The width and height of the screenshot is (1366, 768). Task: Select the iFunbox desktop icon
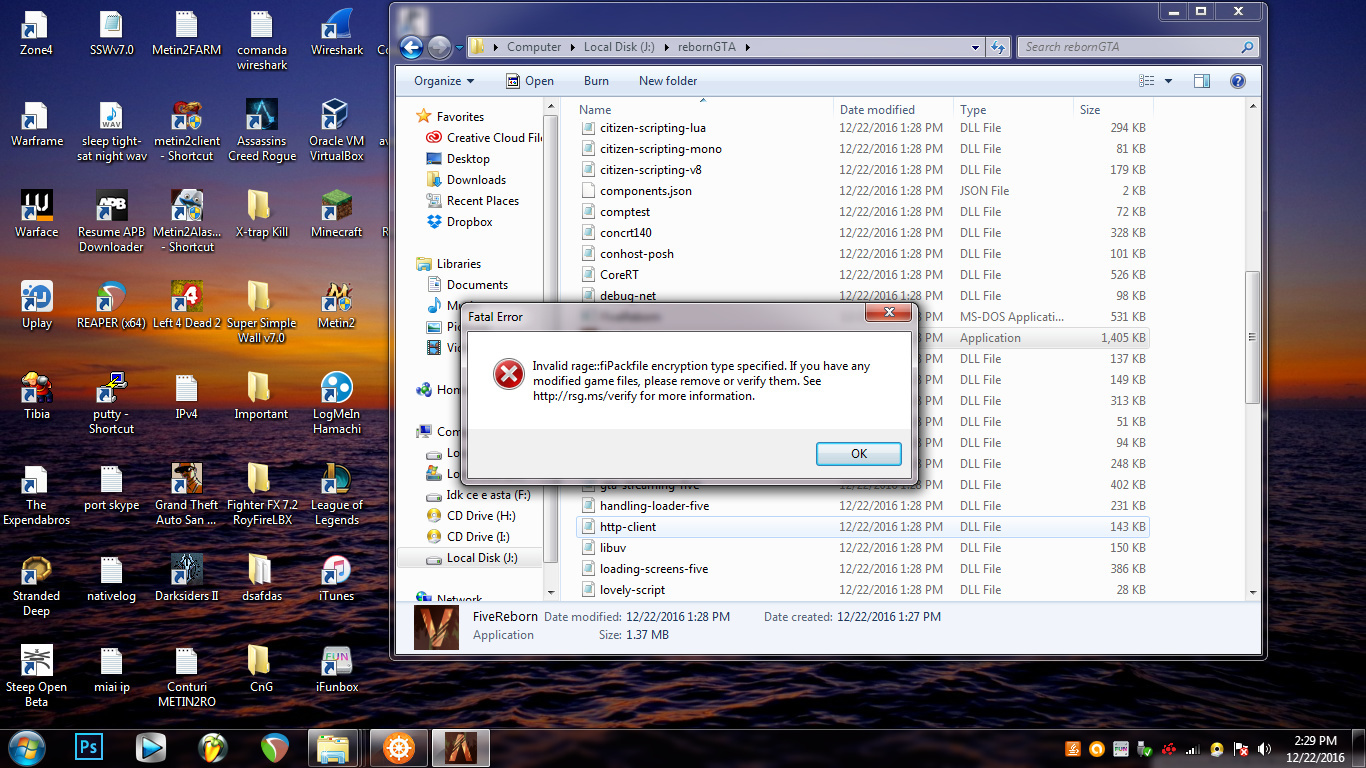pos(337,669)
